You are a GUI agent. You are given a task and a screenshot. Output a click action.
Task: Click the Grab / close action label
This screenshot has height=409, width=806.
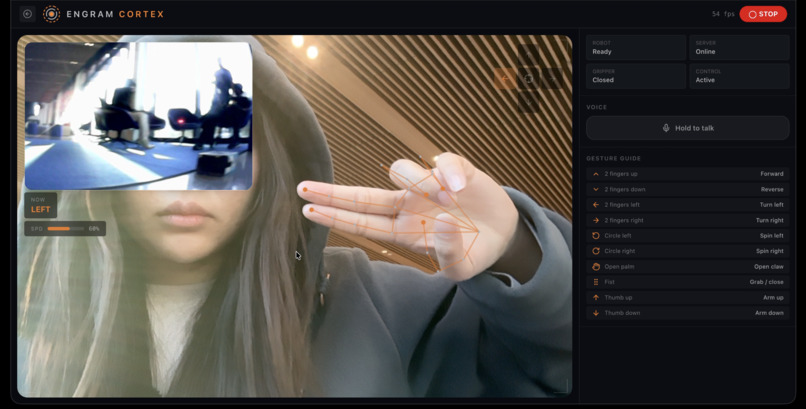766,282
